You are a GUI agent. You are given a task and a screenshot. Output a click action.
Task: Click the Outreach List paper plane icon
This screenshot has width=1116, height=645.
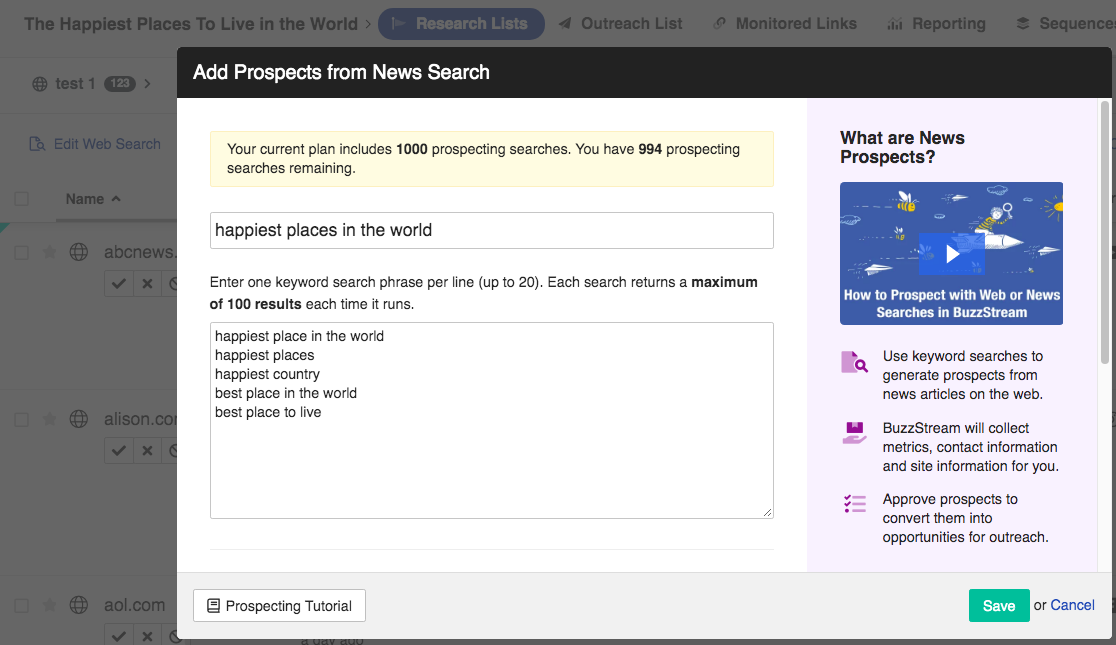coord(565,24)
